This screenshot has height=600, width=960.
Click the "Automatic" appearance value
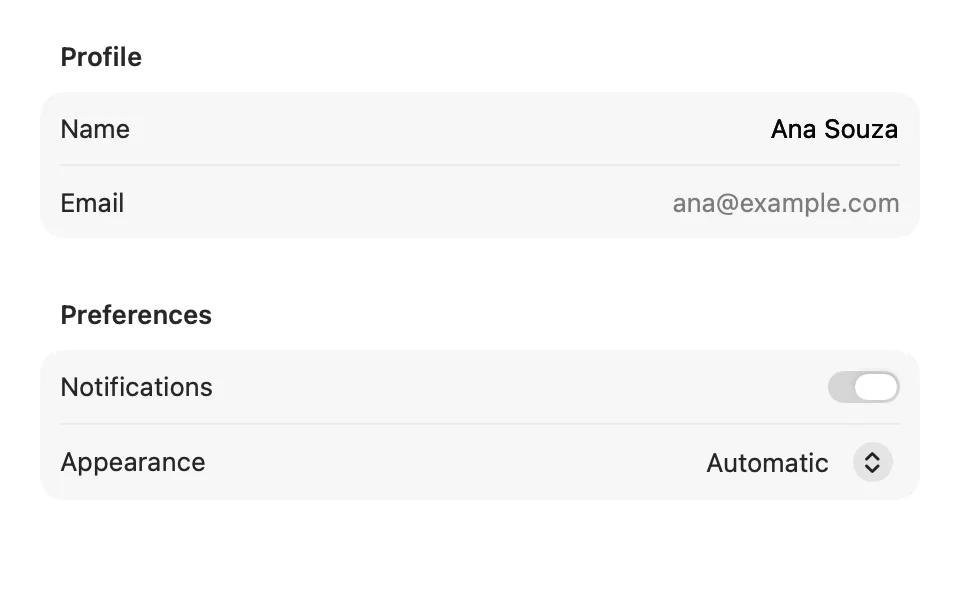click(767, 463)
